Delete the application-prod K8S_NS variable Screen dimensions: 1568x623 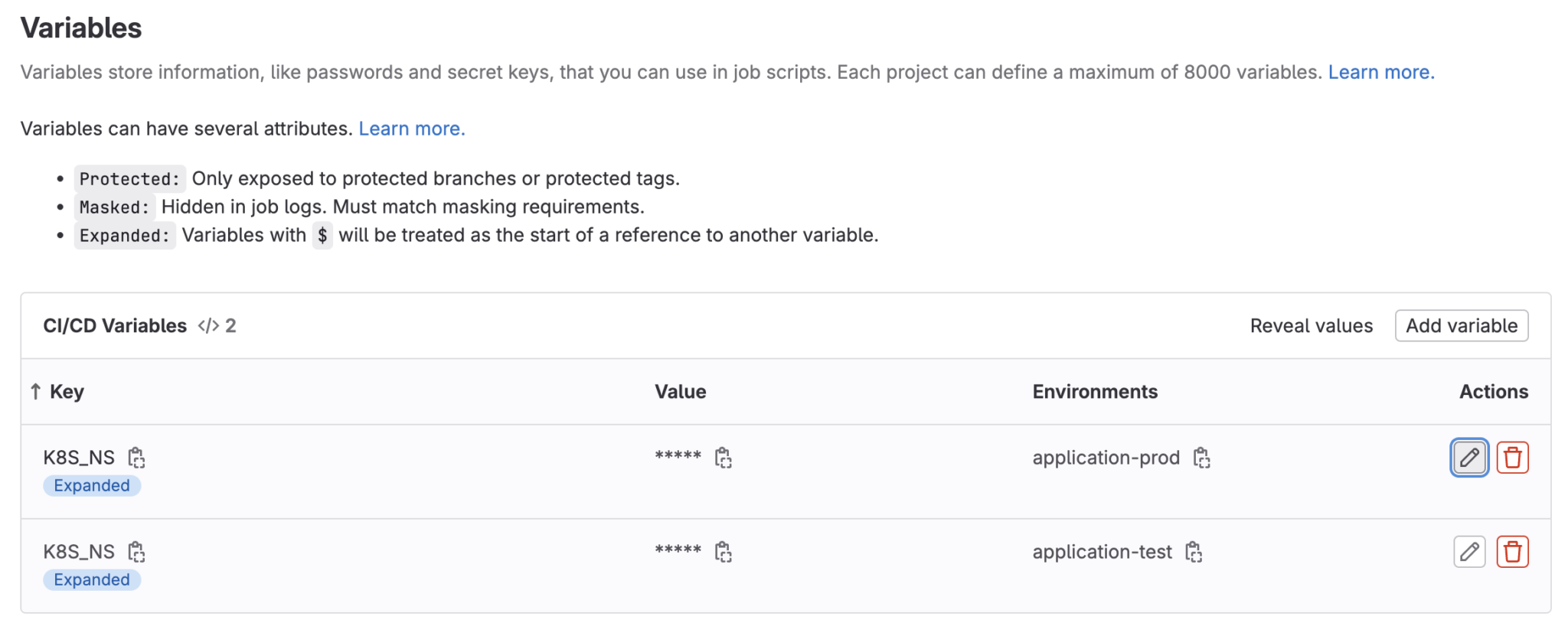(1512, 458)
